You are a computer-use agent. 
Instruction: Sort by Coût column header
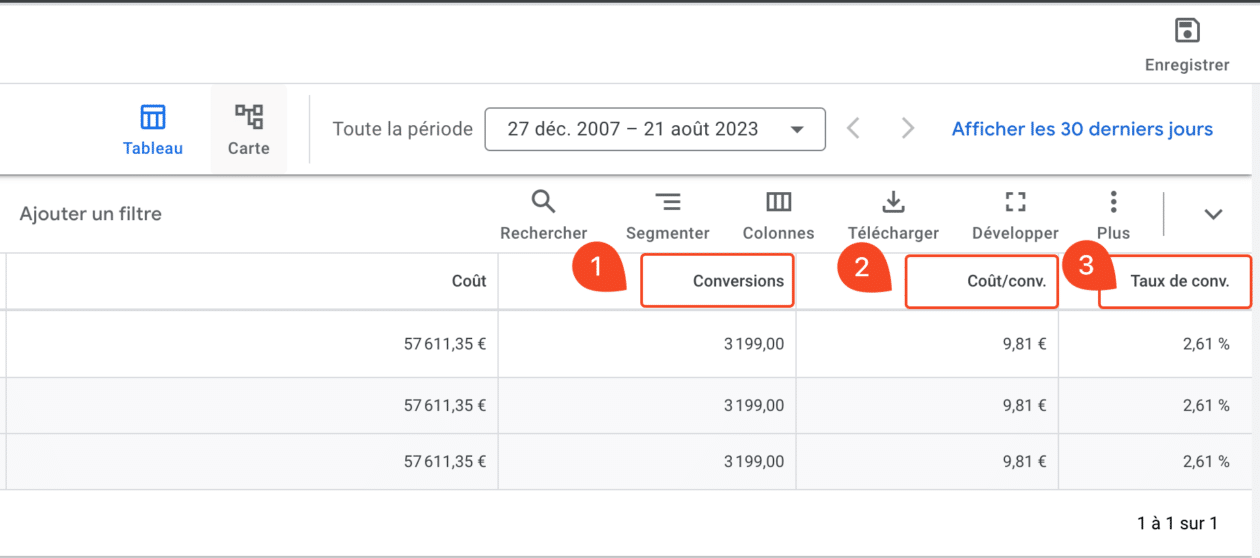[468, 281]
